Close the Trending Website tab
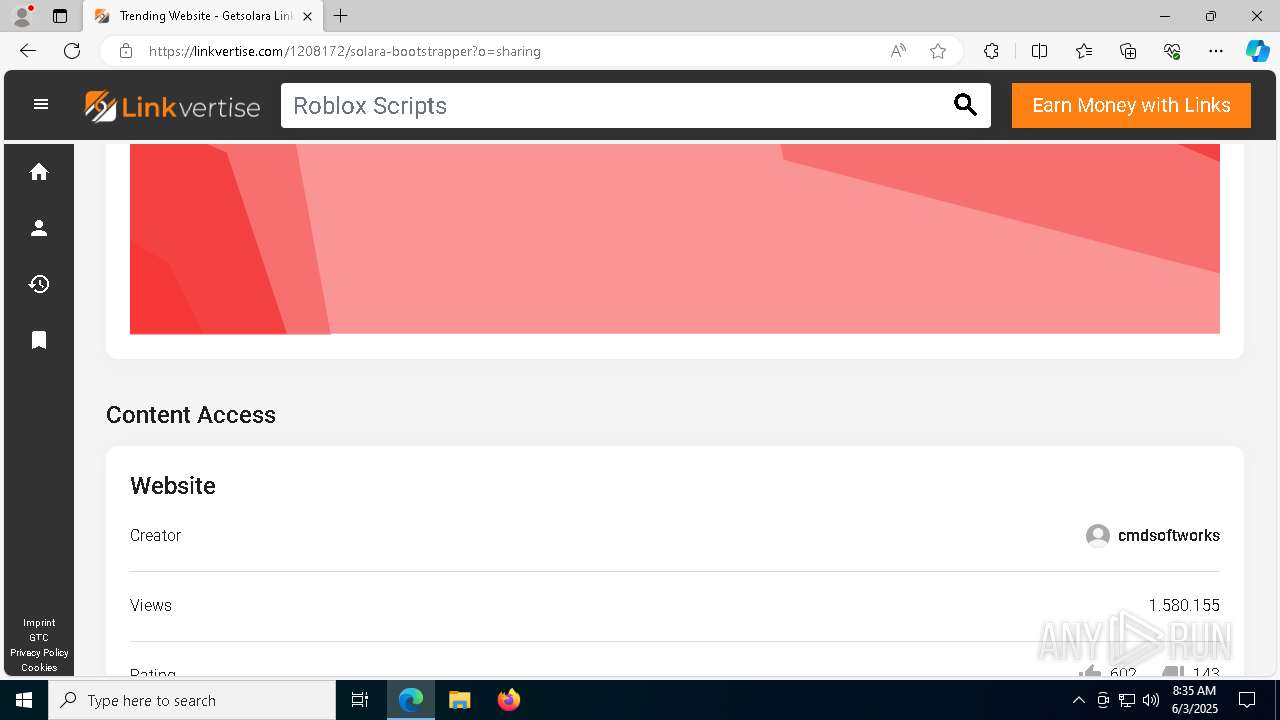 click(x=308, y=16)
